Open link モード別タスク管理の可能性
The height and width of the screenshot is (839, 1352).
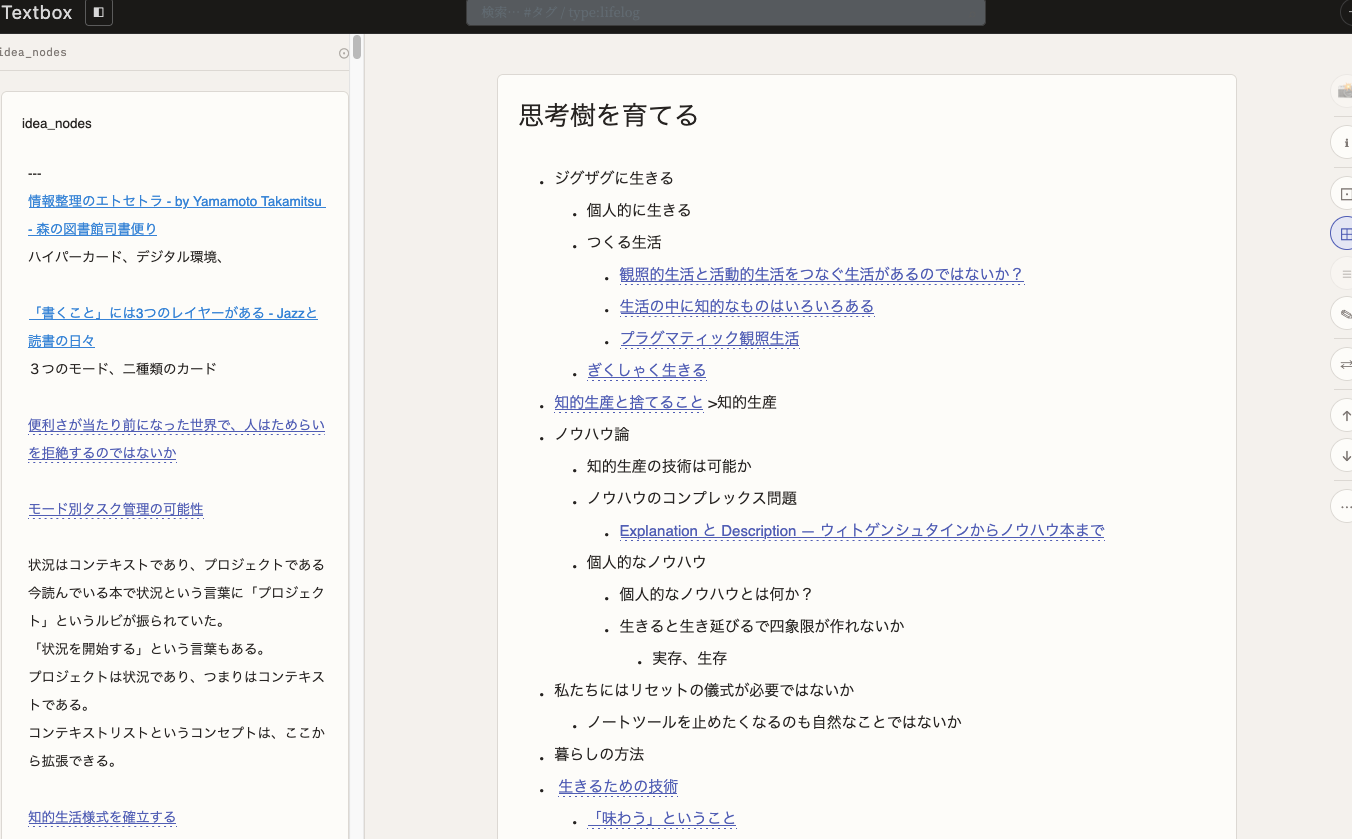[x=116, y=509]
